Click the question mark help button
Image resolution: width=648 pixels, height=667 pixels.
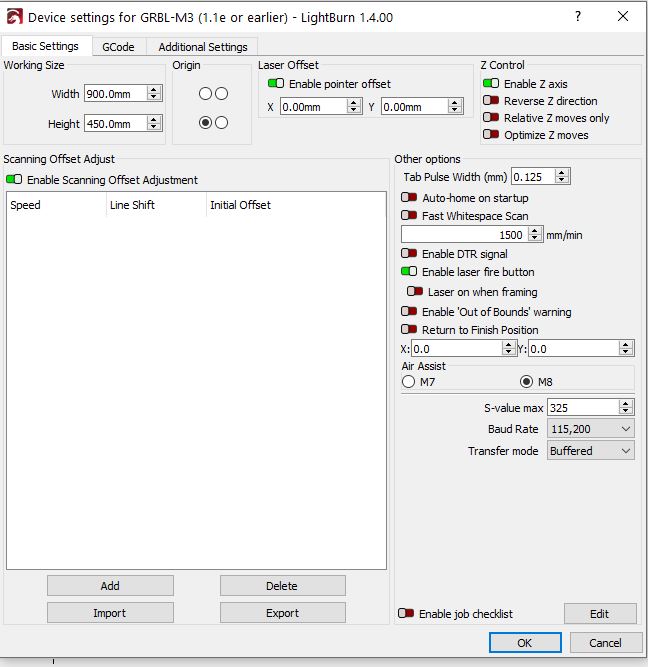[x=578, y=17]
